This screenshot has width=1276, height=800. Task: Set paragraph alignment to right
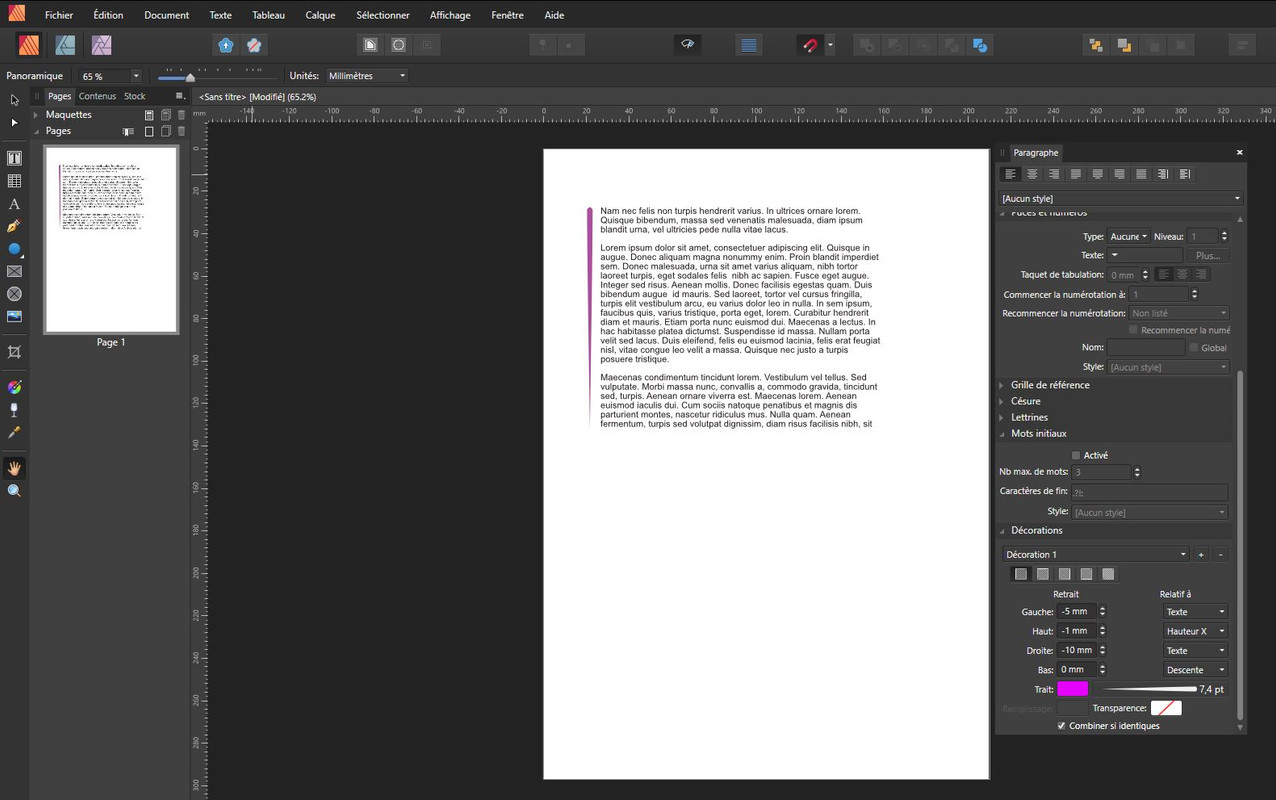1054,174
